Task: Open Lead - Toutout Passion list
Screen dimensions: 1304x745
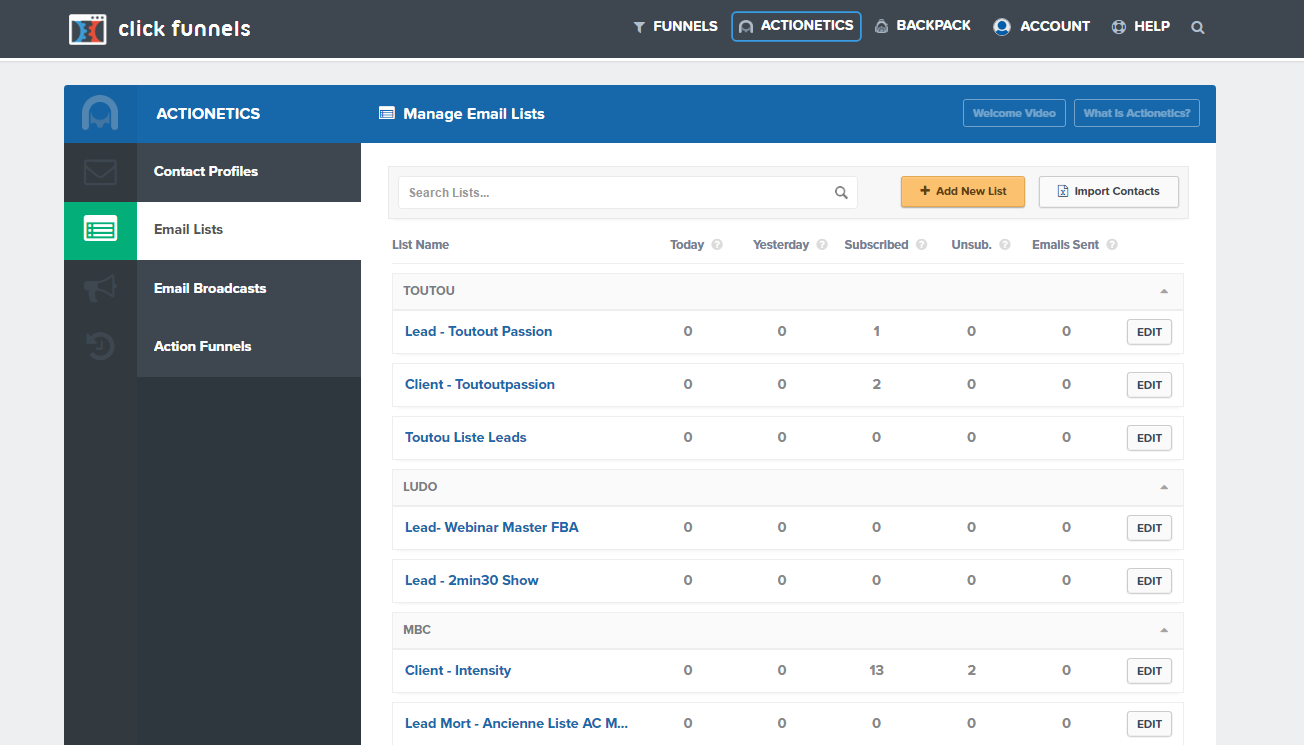Action: tap(478, 332)
